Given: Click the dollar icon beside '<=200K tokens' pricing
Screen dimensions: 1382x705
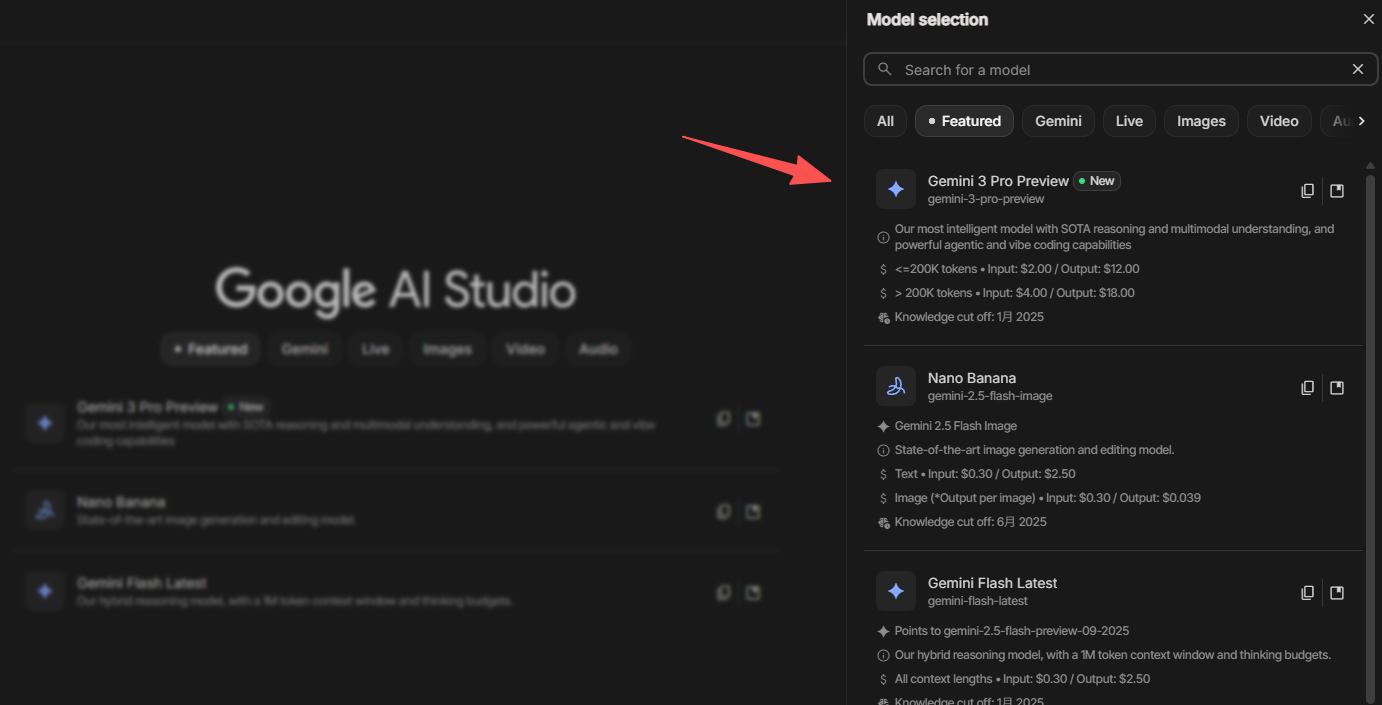Looking at the screenshot, I should (883, 269).
